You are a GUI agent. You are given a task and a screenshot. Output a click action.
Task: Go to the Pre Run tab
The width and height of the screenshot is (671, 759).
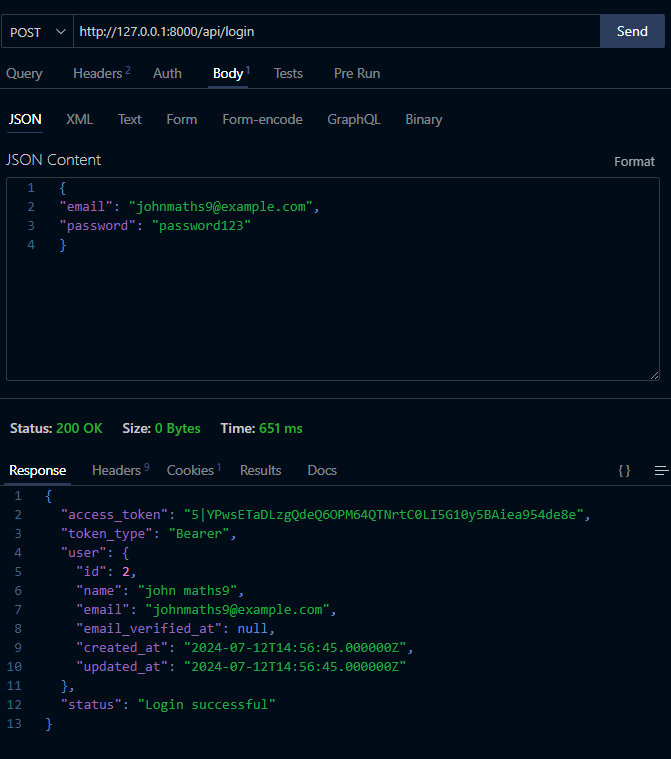pyautogui.click(x=357, y=73)
